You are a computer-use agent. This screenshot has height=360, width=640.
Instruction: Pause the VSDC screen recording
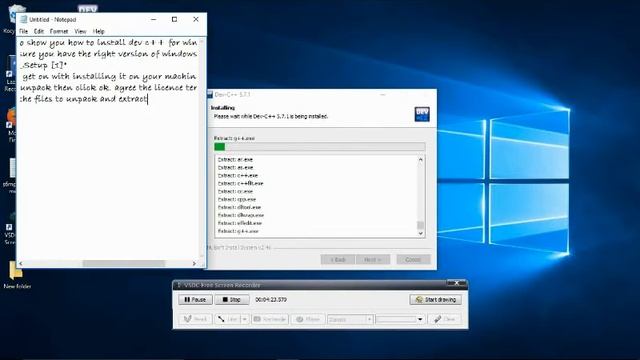click(195, 300)
